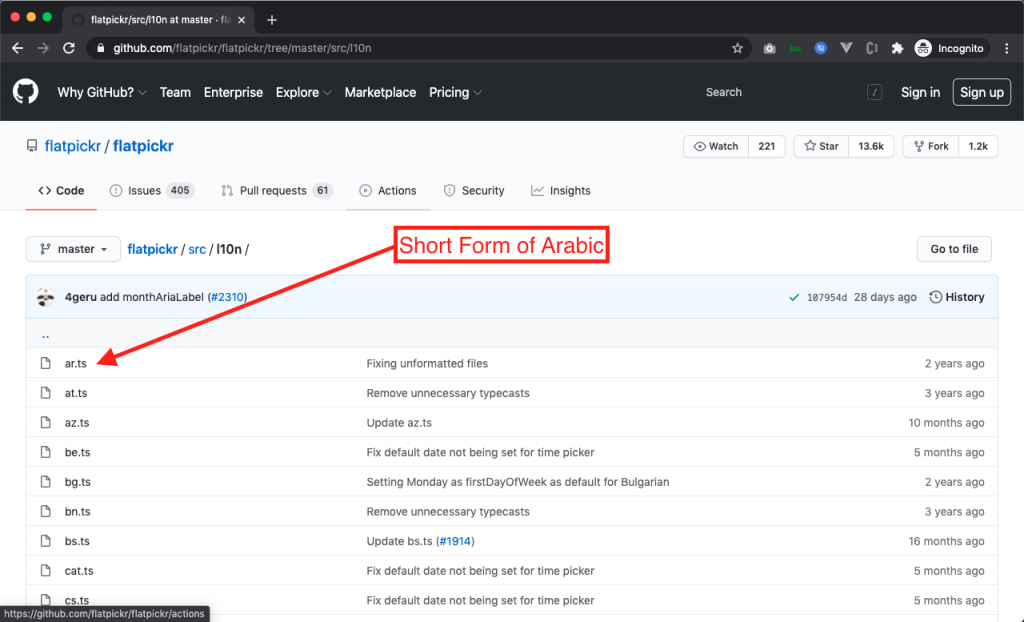Viewport: 1024px width, 622px height.
Task: Open 'Update az.ts' commit message
Action: tap(399, 423)
